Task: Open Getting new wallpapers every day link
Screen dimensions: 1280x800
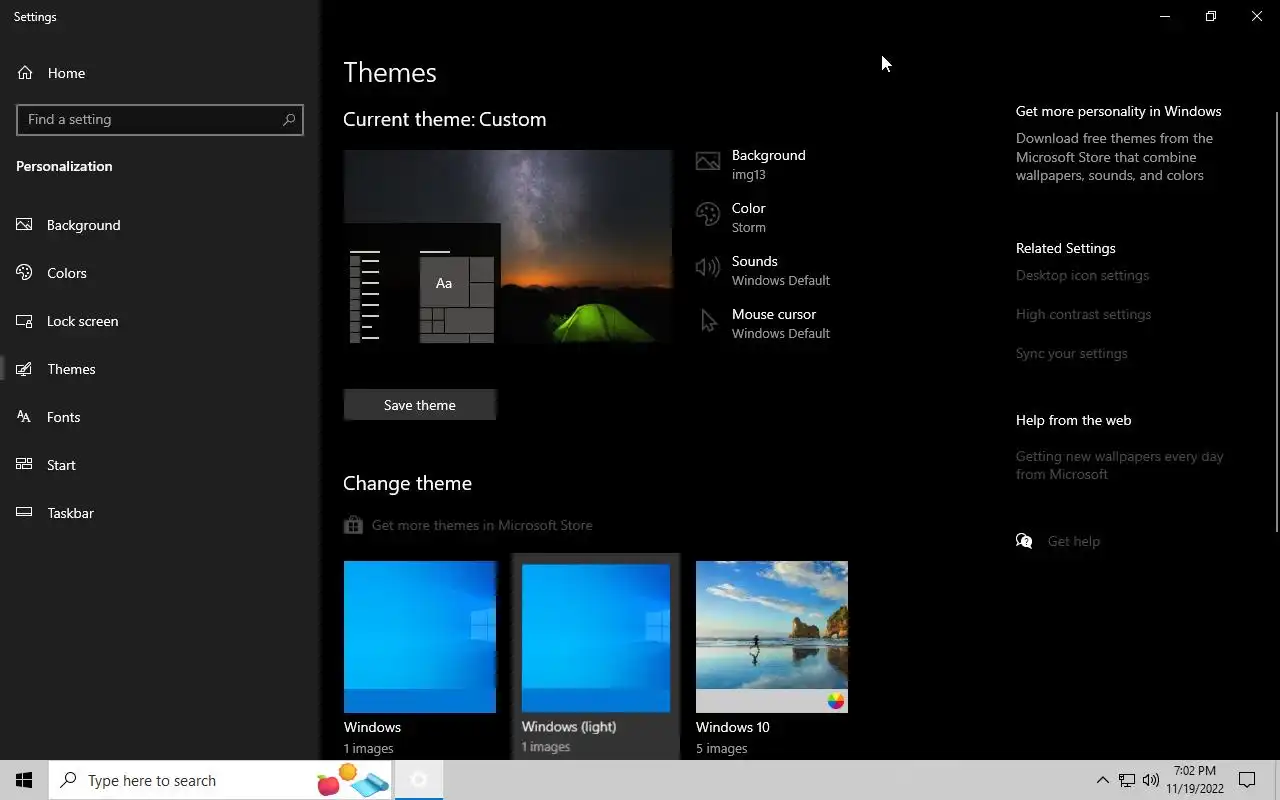Action: tap(1119, 465)
